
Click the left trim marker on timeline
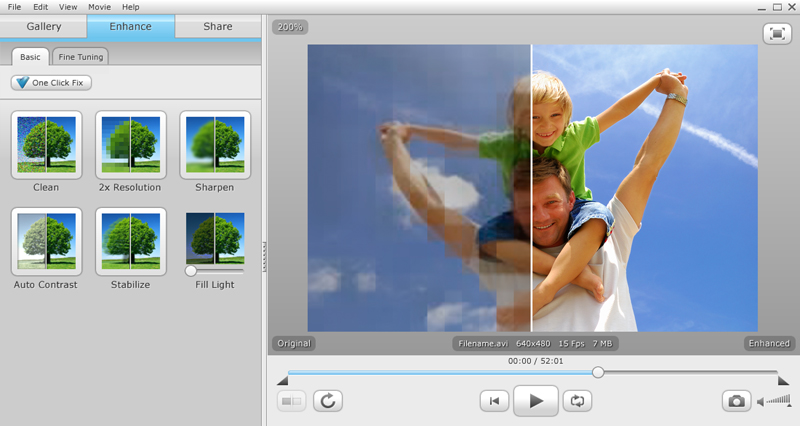tap(283, 380)
